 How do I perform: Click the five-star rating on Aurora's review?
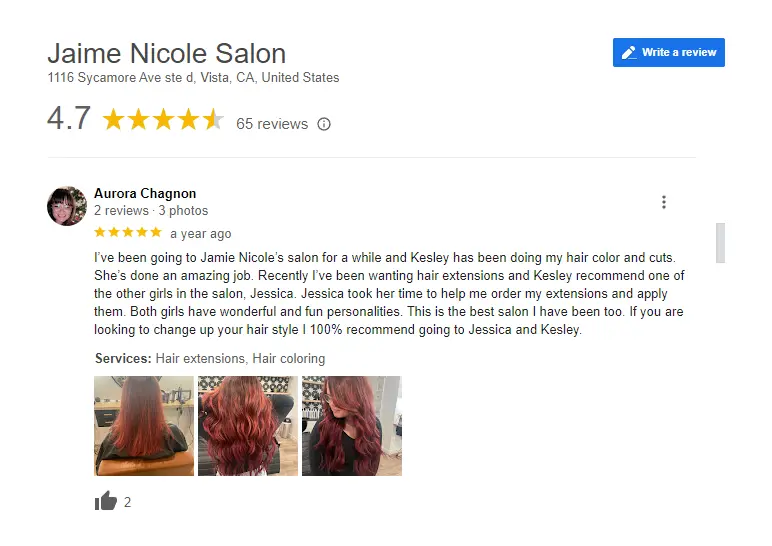[128, 232]
